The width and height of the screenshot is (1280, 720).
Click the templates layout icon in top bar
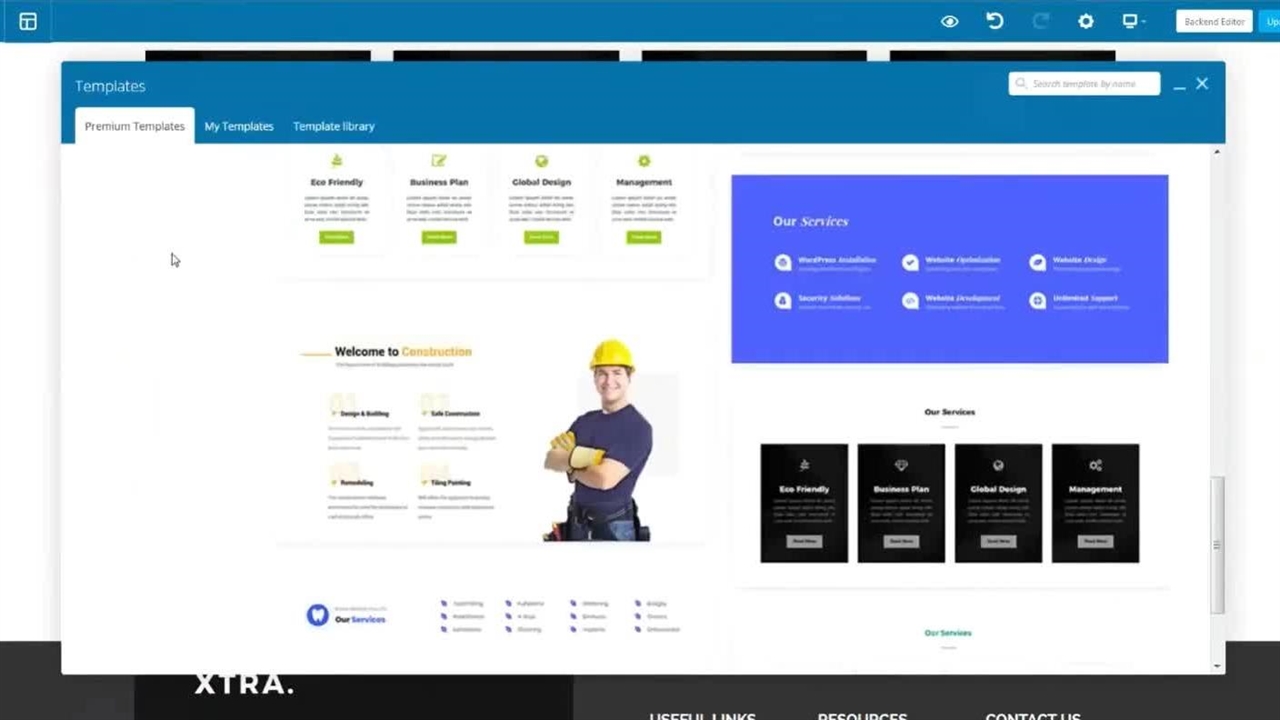tap(28, 21)
